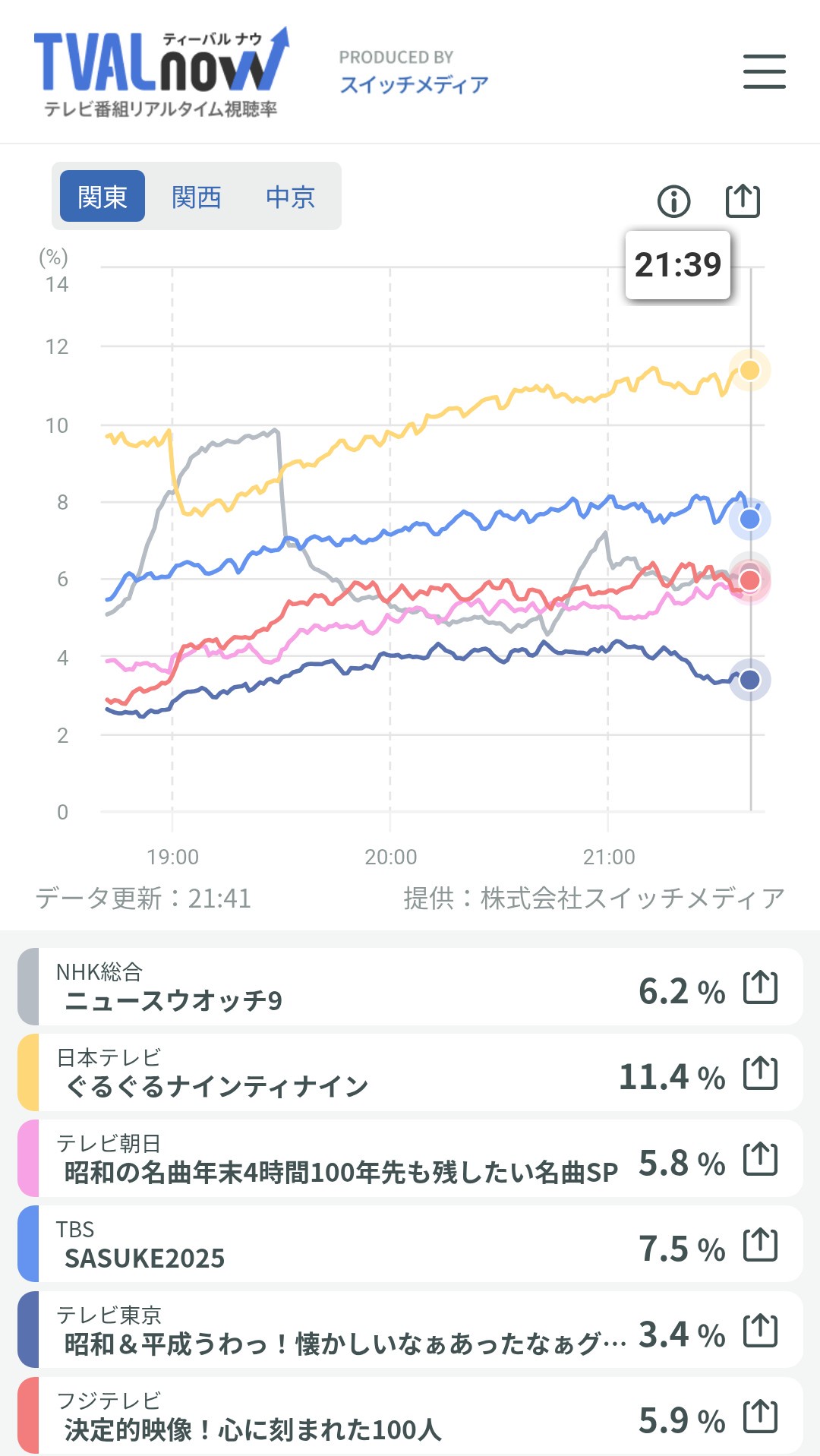This screenshot has height=1456, width=820.
Task: Open the スイッチメディア producer link
Action: pos(413,84)
